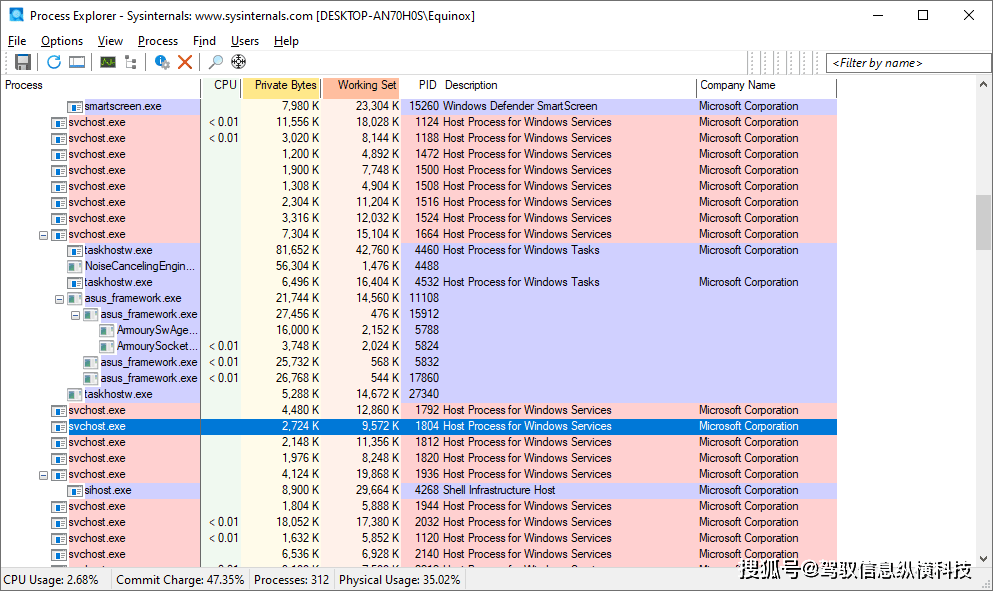Click the Refresh Now toolbar icon
Viewport: 993px width, 591px height.
[x=54, y=62]
